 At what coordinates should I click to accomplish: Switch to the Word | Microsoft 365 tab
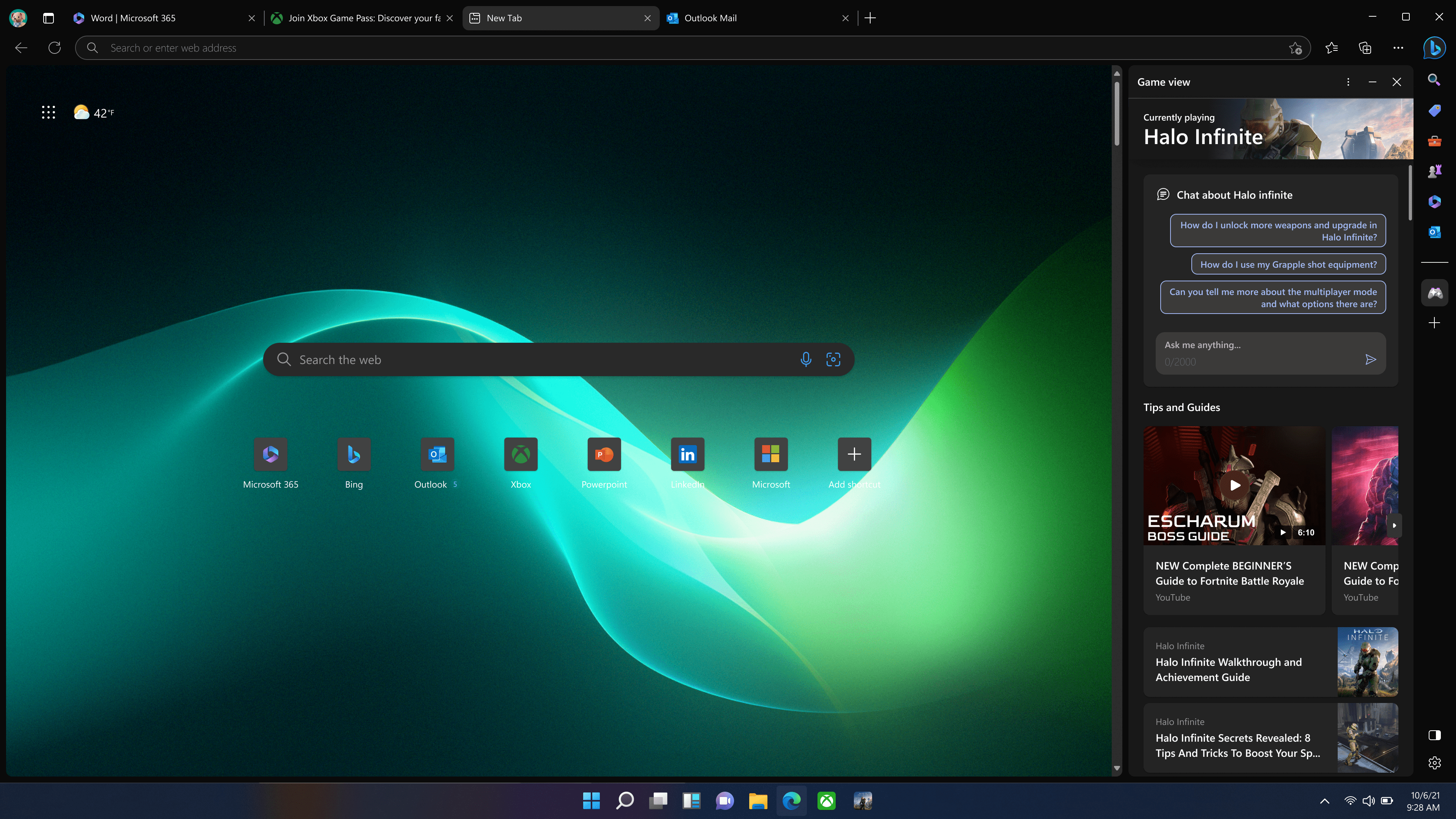tap(164, 18)
